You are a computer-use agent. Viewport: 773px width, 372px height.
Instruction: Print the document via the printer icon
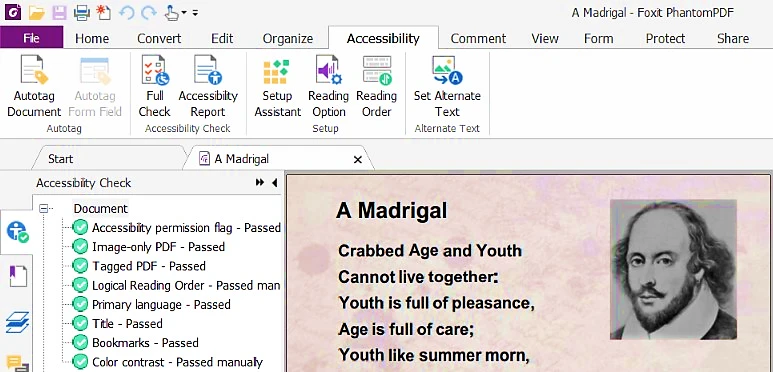tap(82, 13)
